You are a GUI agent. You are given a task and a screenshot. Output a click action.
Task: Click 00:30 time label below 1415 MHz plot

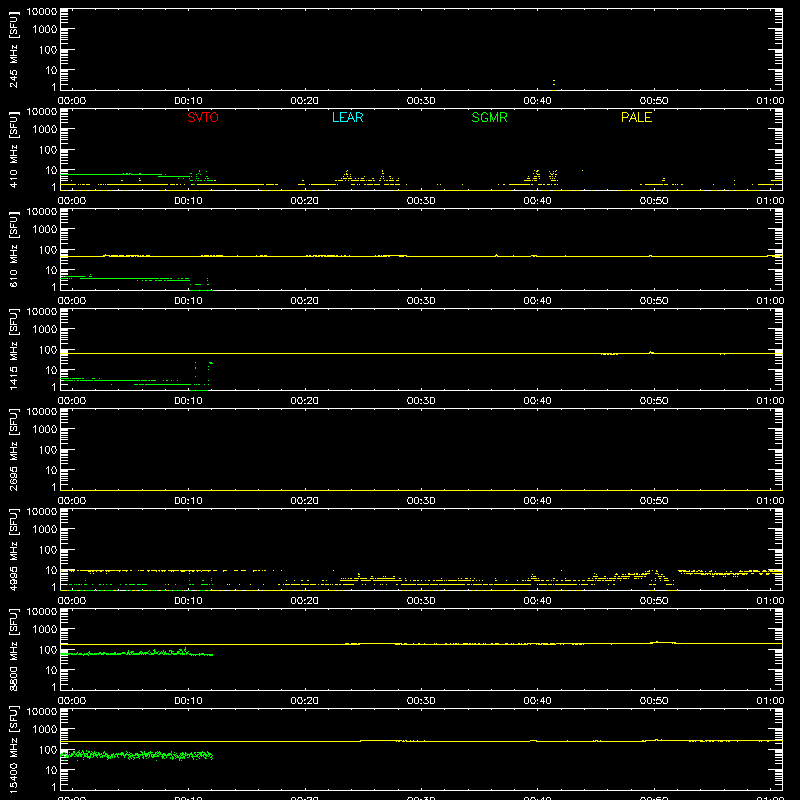pos(421,401)
